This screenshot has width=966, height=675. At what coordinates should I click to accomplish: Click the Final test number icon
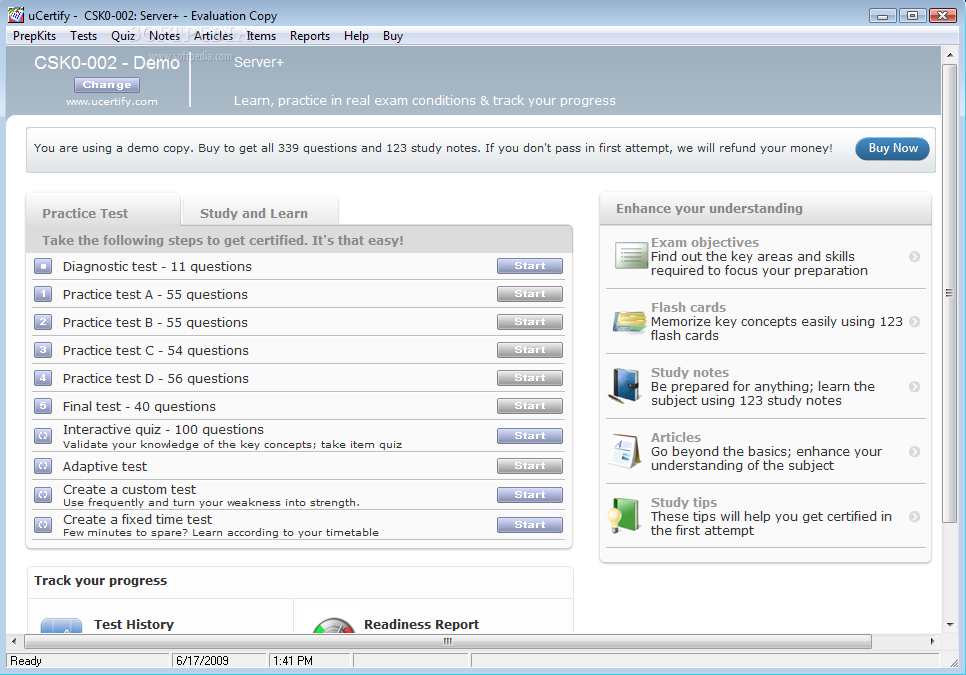click(43, 406)
